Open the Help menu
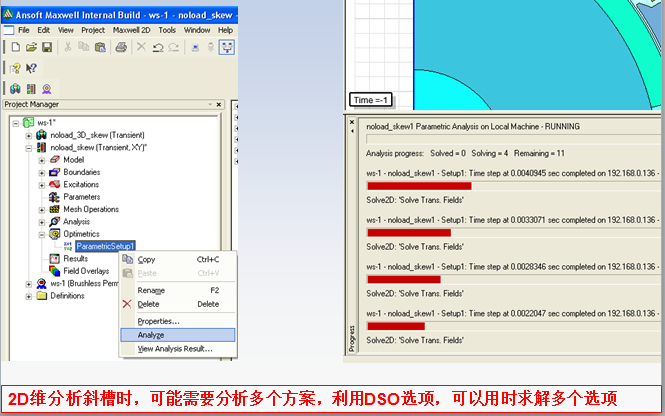 coord(225,30)
